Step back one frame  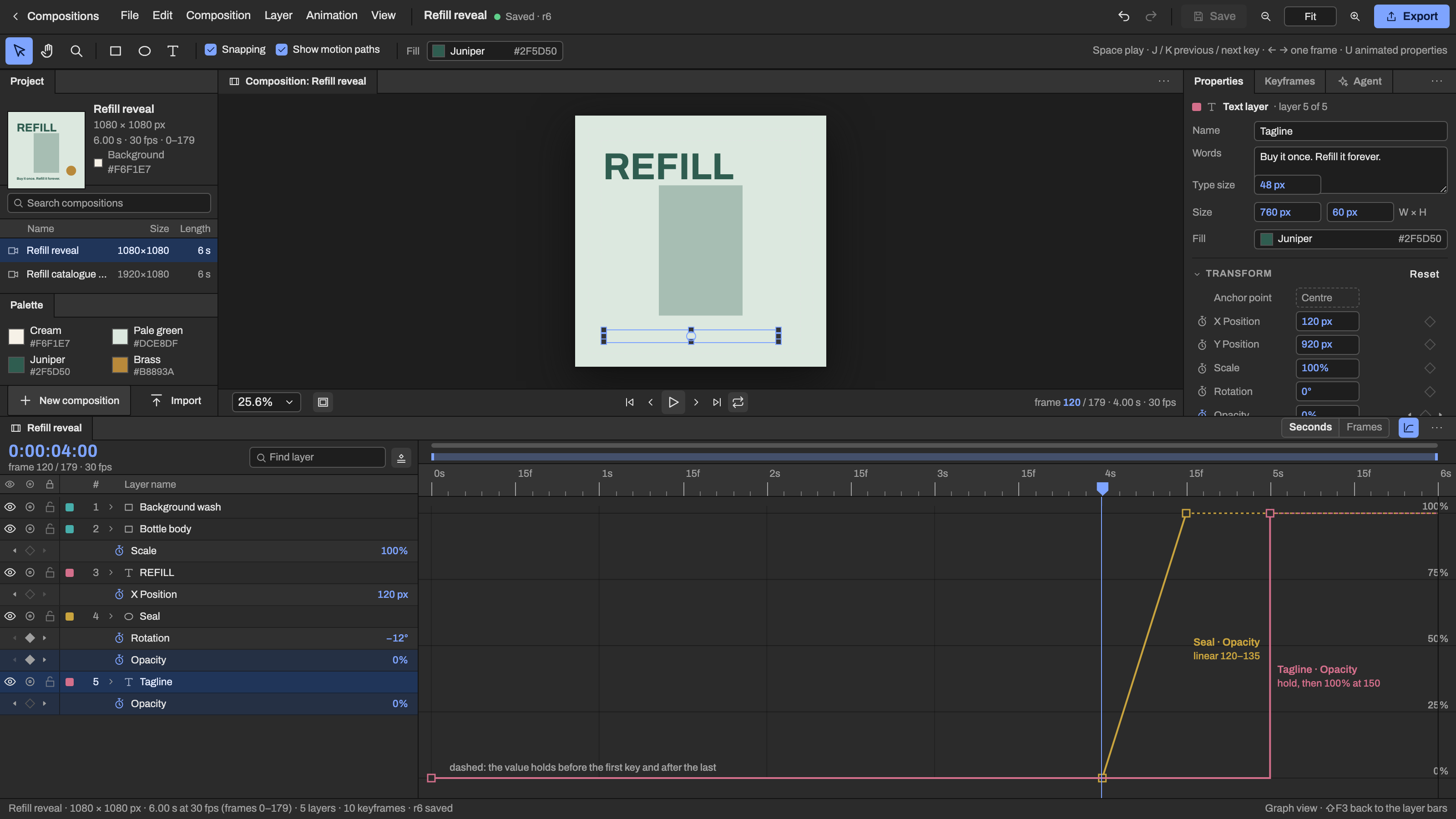click(x=651, y=402)
